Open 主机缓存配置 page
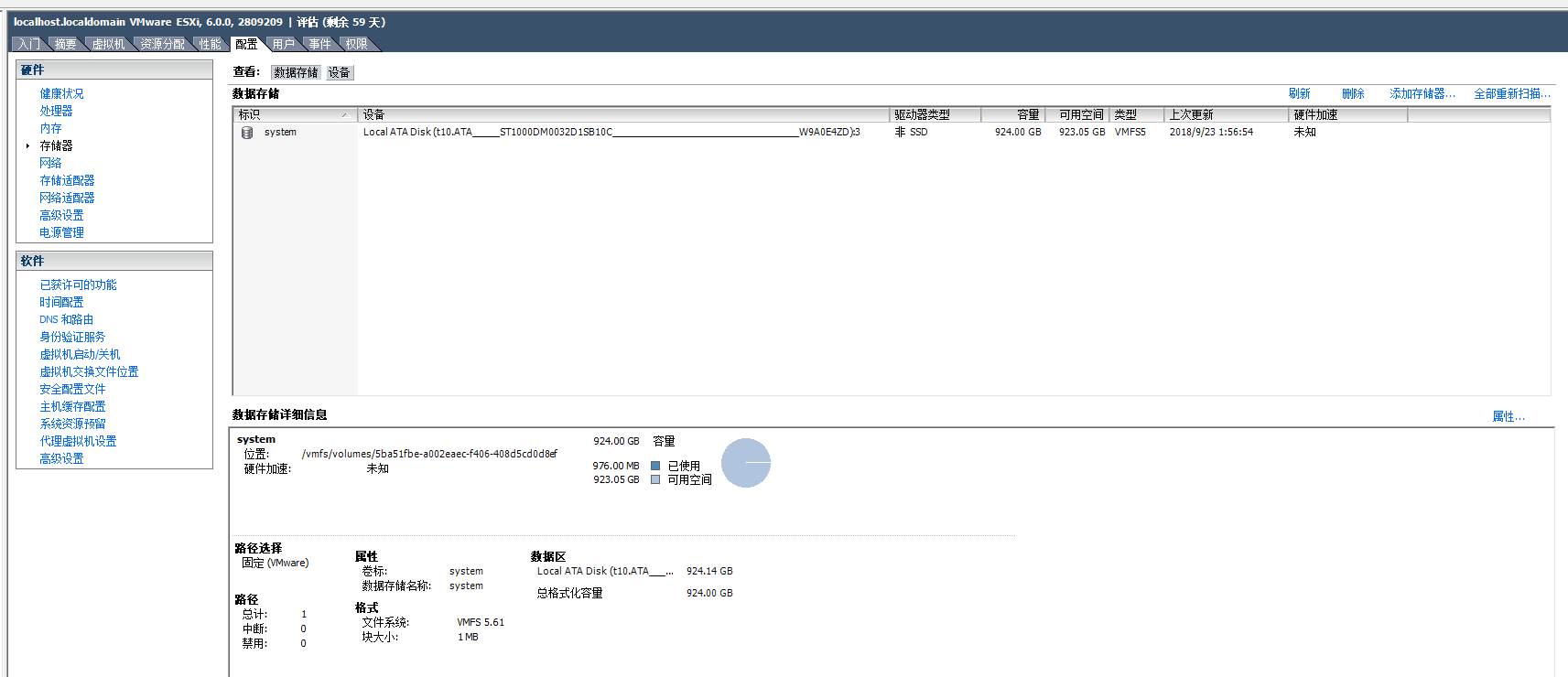The image size is (1568, 677). 72,406
